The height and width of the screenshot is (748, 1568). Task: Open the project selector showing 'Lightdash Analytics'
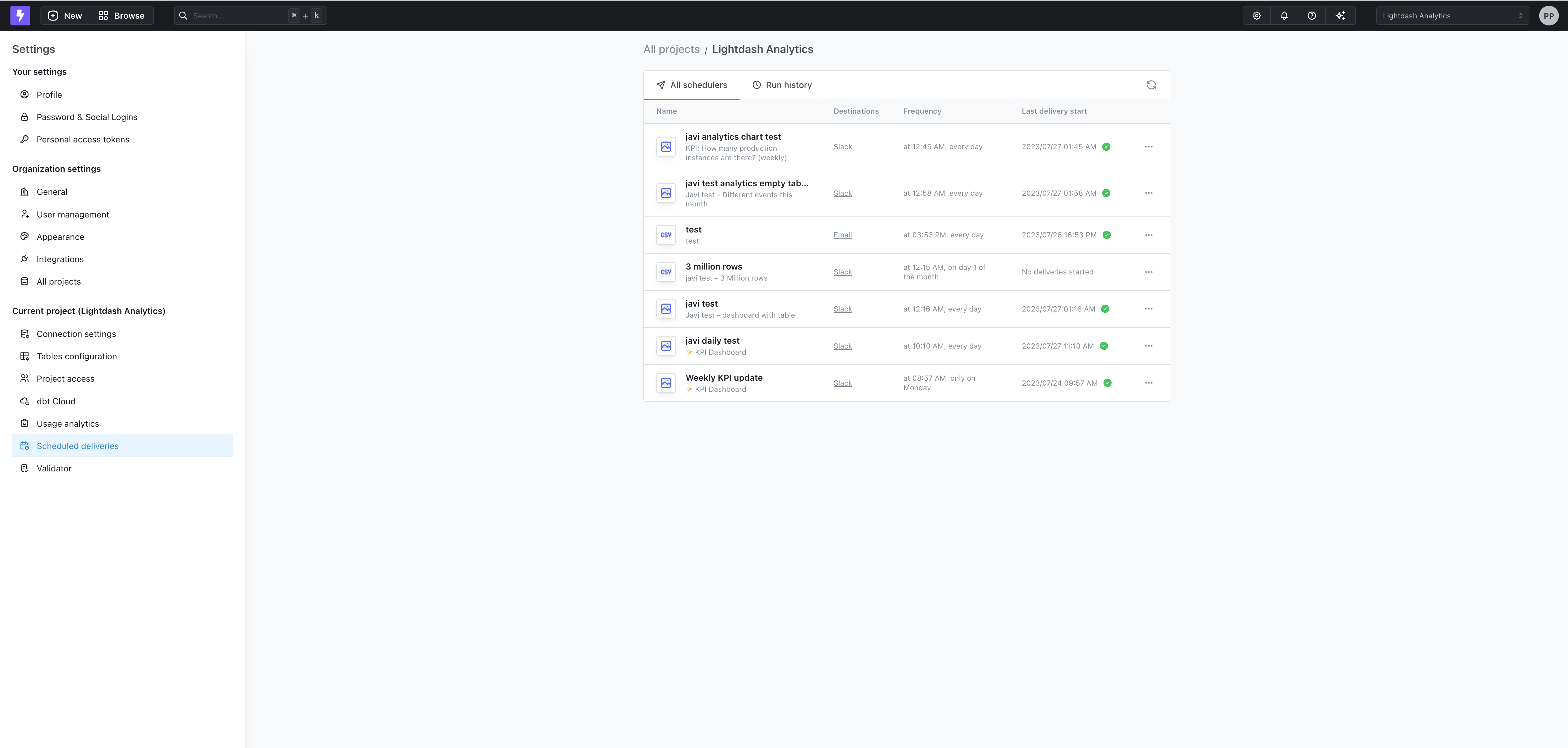tap(1452, 15)
